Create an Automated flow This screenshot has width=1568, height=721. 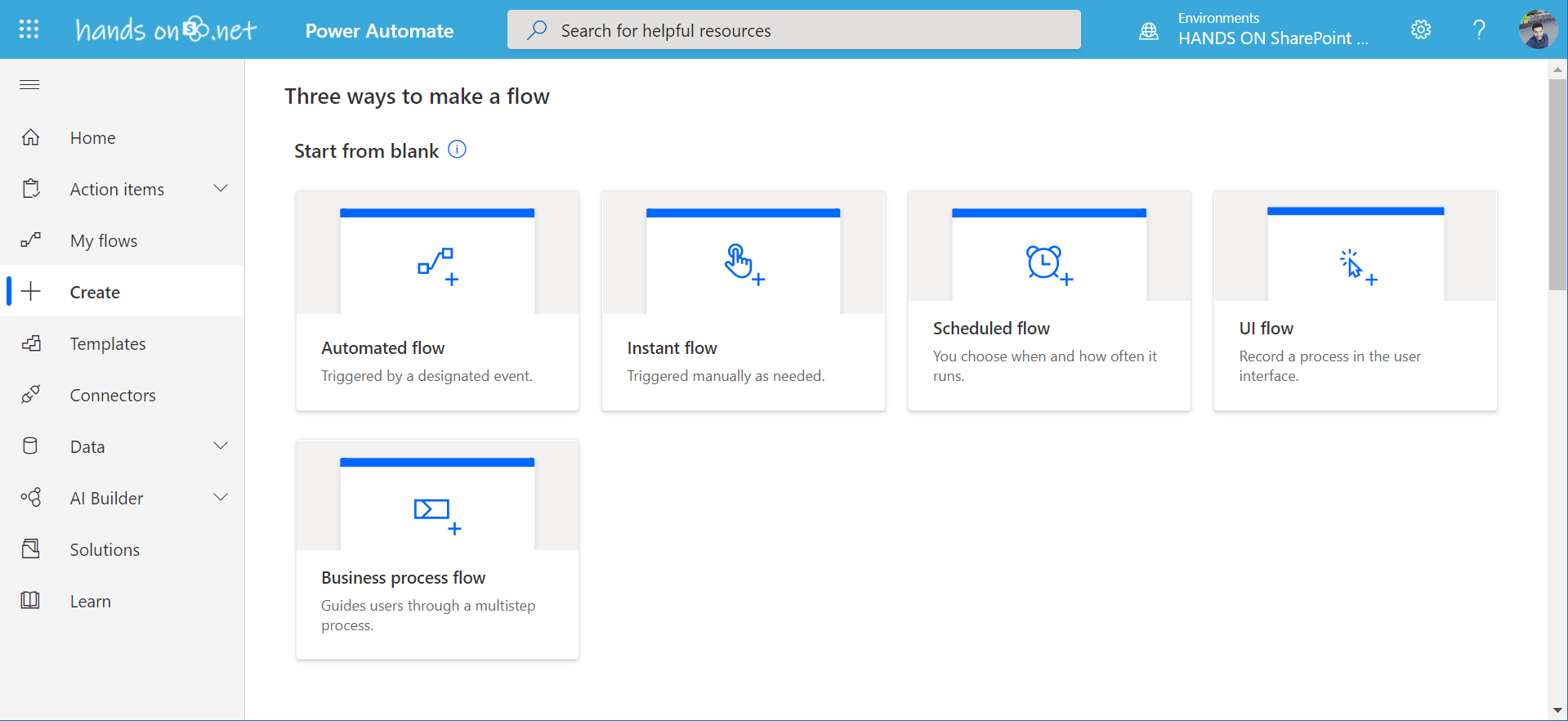[x=437, y=301]
